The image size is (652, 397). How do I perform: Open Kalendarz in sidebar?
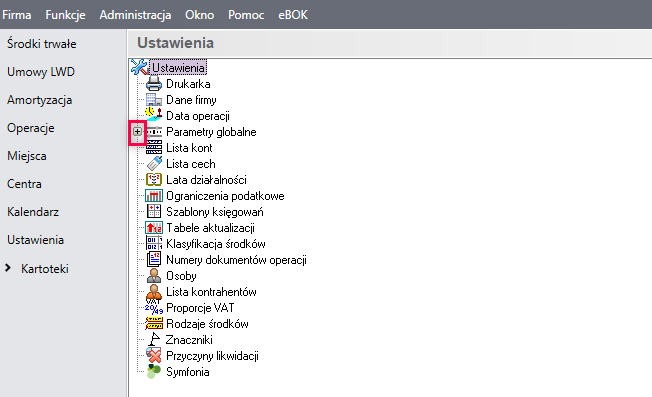point(33,212)
